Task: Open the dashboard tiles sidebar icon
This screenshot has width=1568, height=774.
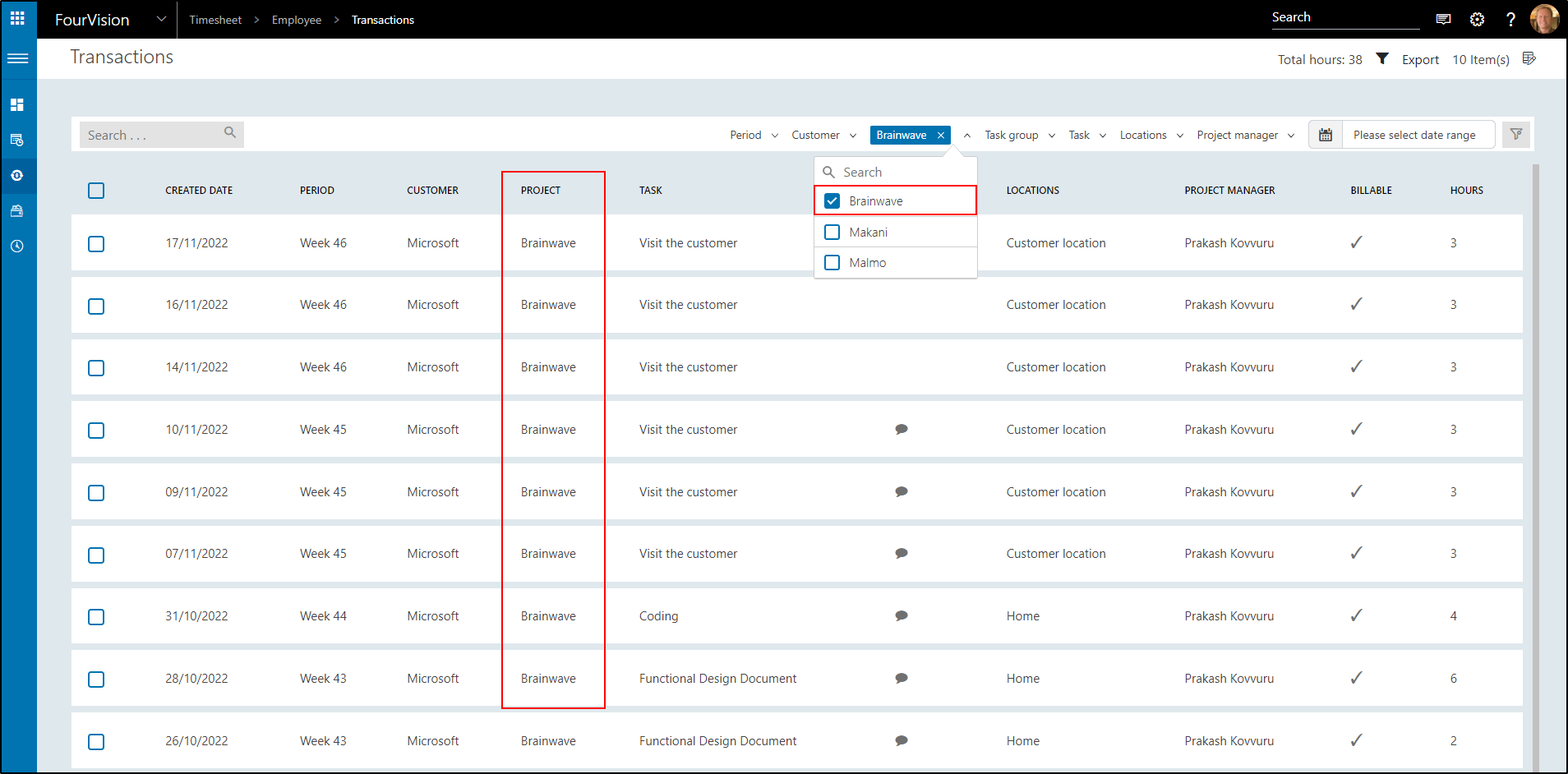Action: tap(17, 104)
